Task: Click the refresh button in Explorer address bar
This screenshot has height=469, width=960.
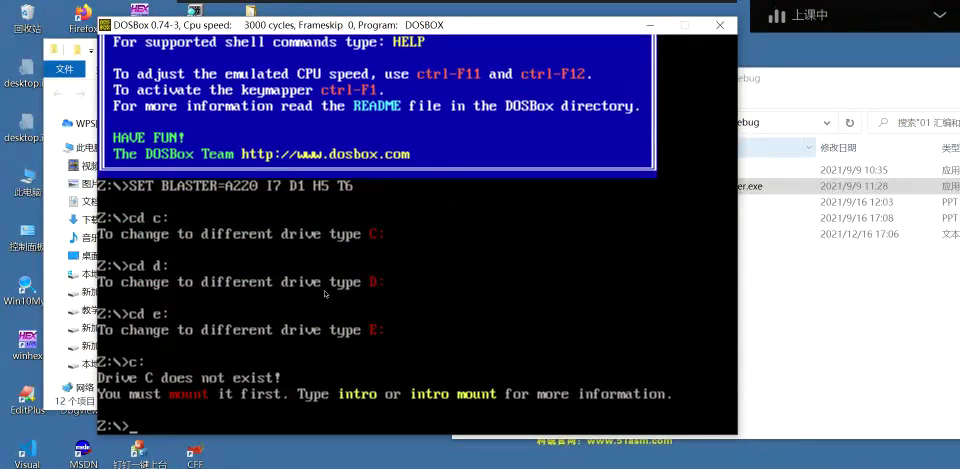Action: point(849,122)
